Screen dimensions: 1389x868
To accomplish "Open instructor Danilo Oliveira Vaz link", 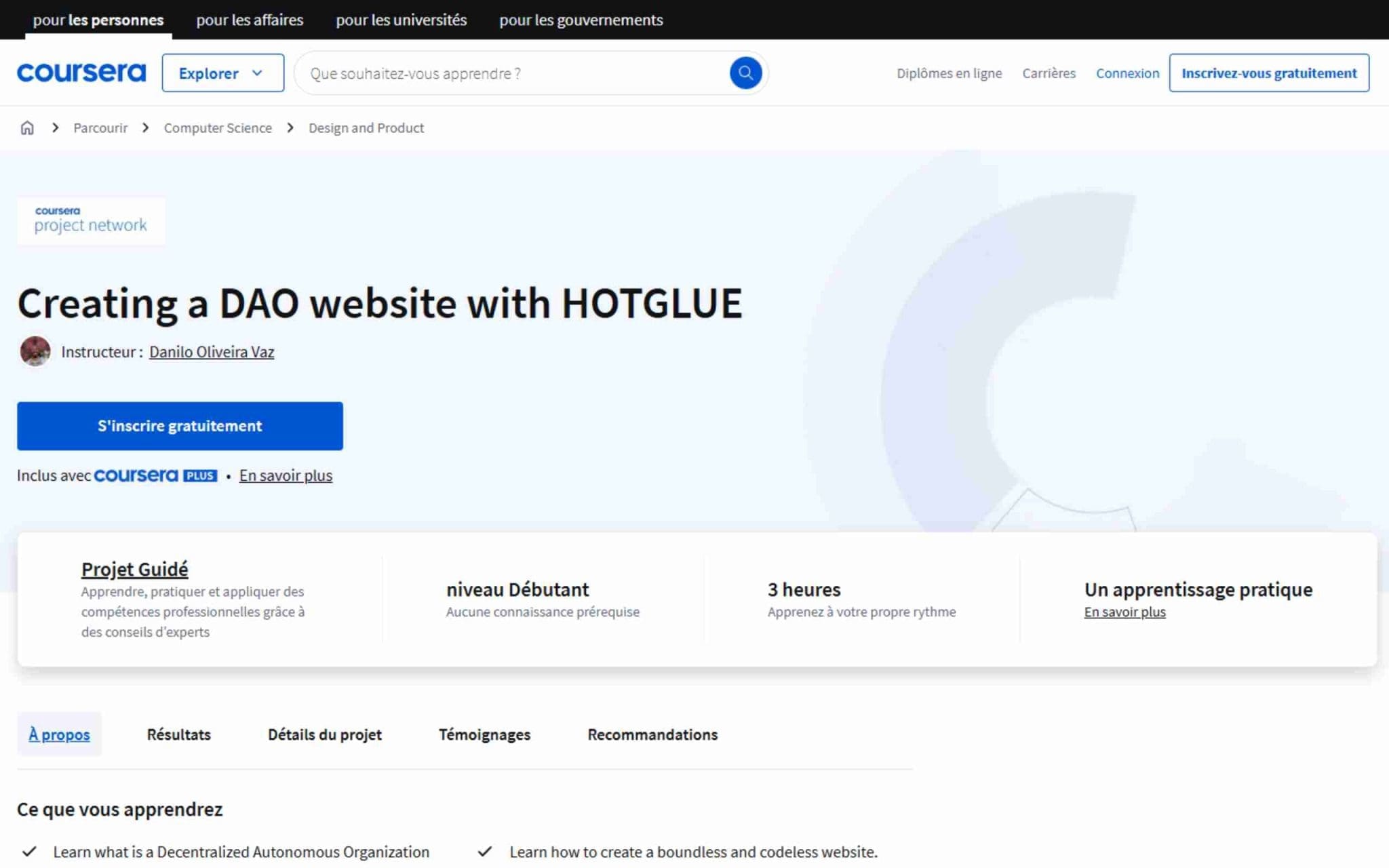I will (212, 352).
